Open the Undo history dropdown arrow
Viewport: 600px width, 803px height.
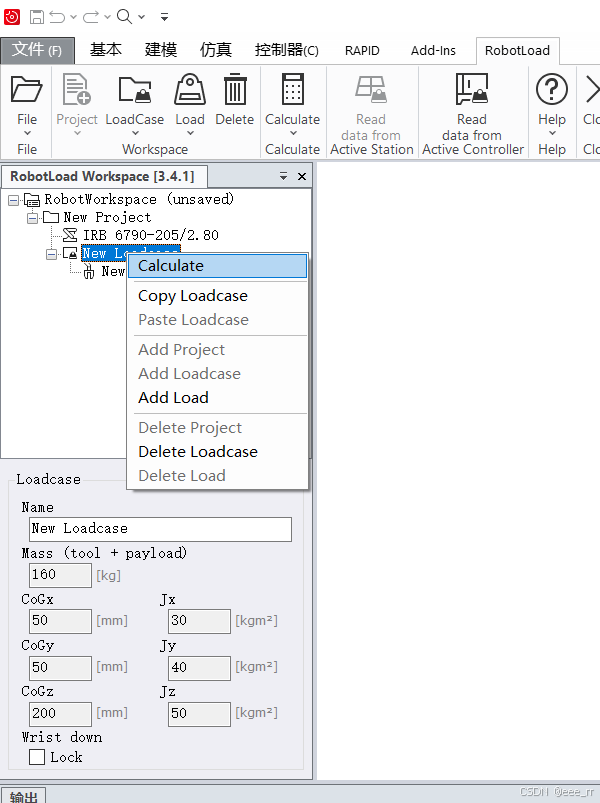[73, 17]
